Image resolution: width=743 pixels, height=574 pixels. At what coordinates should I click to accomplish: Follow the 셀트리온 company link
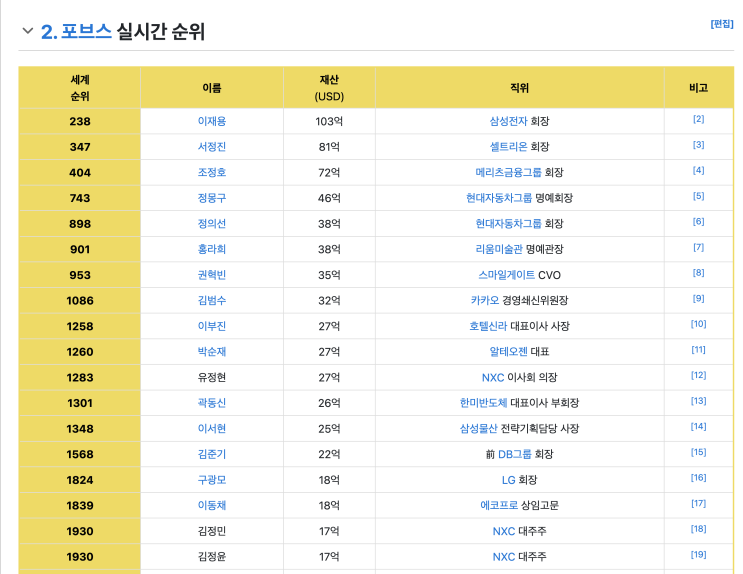coord(508,147)
